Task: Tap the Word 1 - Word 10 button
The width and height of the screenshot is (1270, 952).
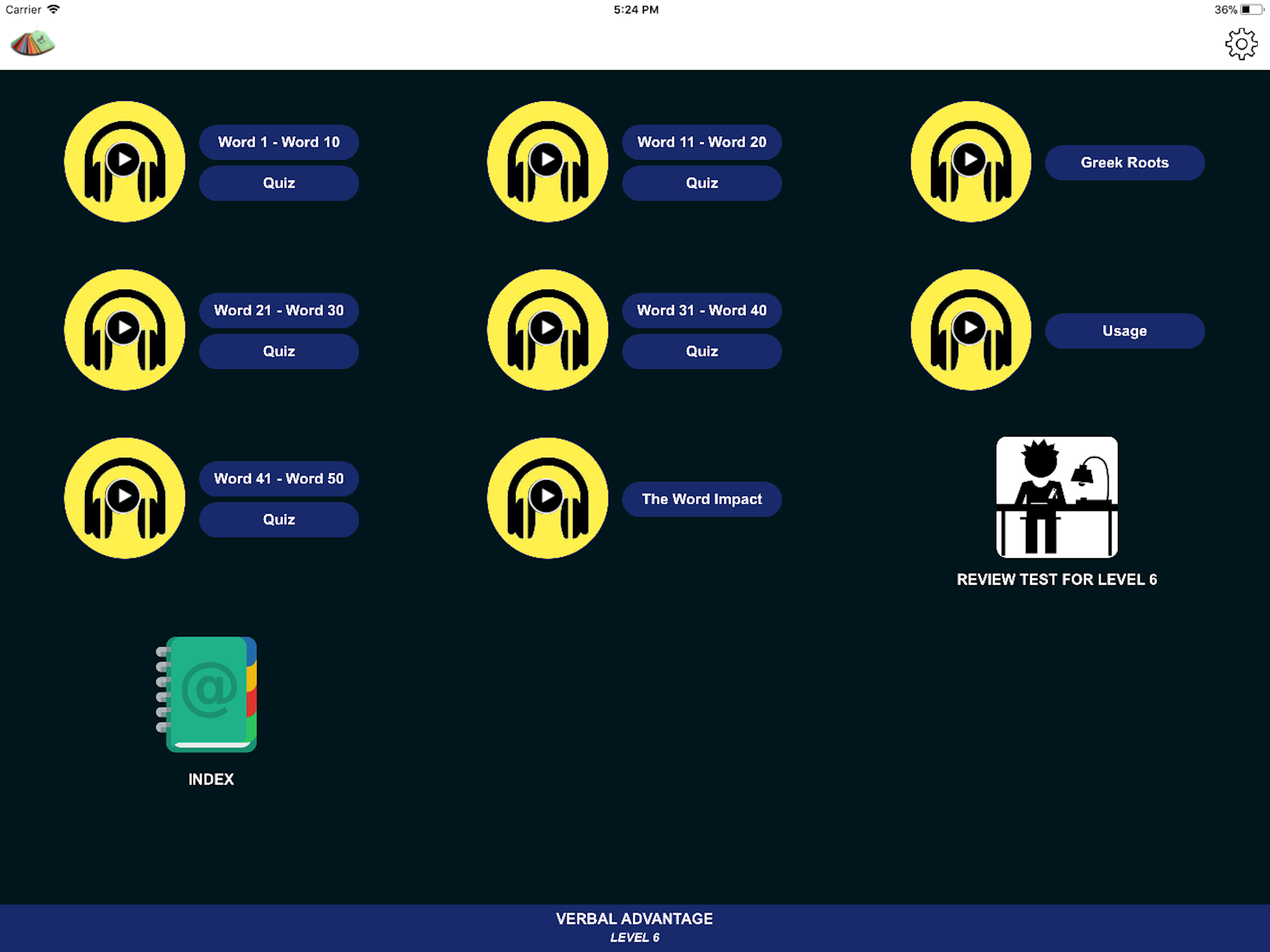Action: coord(278,142)
